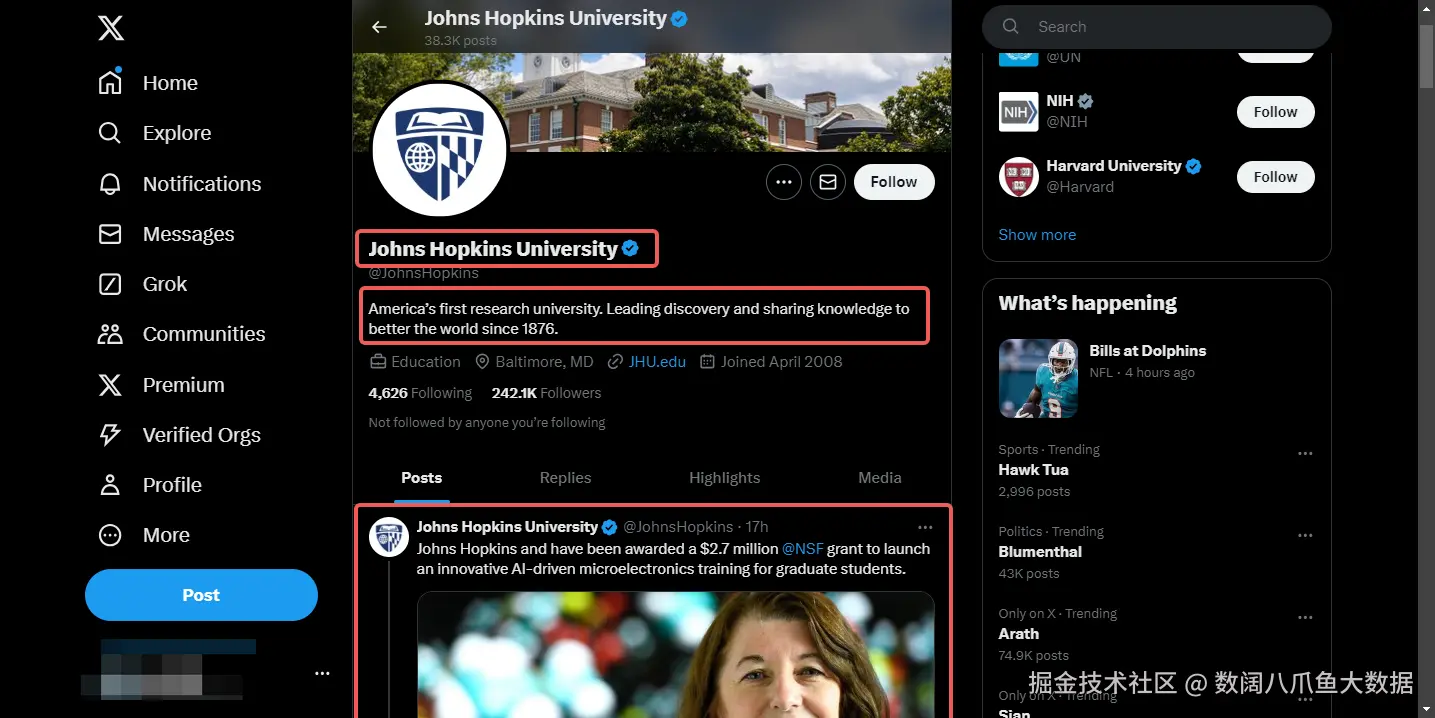Viewport: 1435px width, 718px height.
Task: Open the Explore page
Action: click(x=154, y=133)
